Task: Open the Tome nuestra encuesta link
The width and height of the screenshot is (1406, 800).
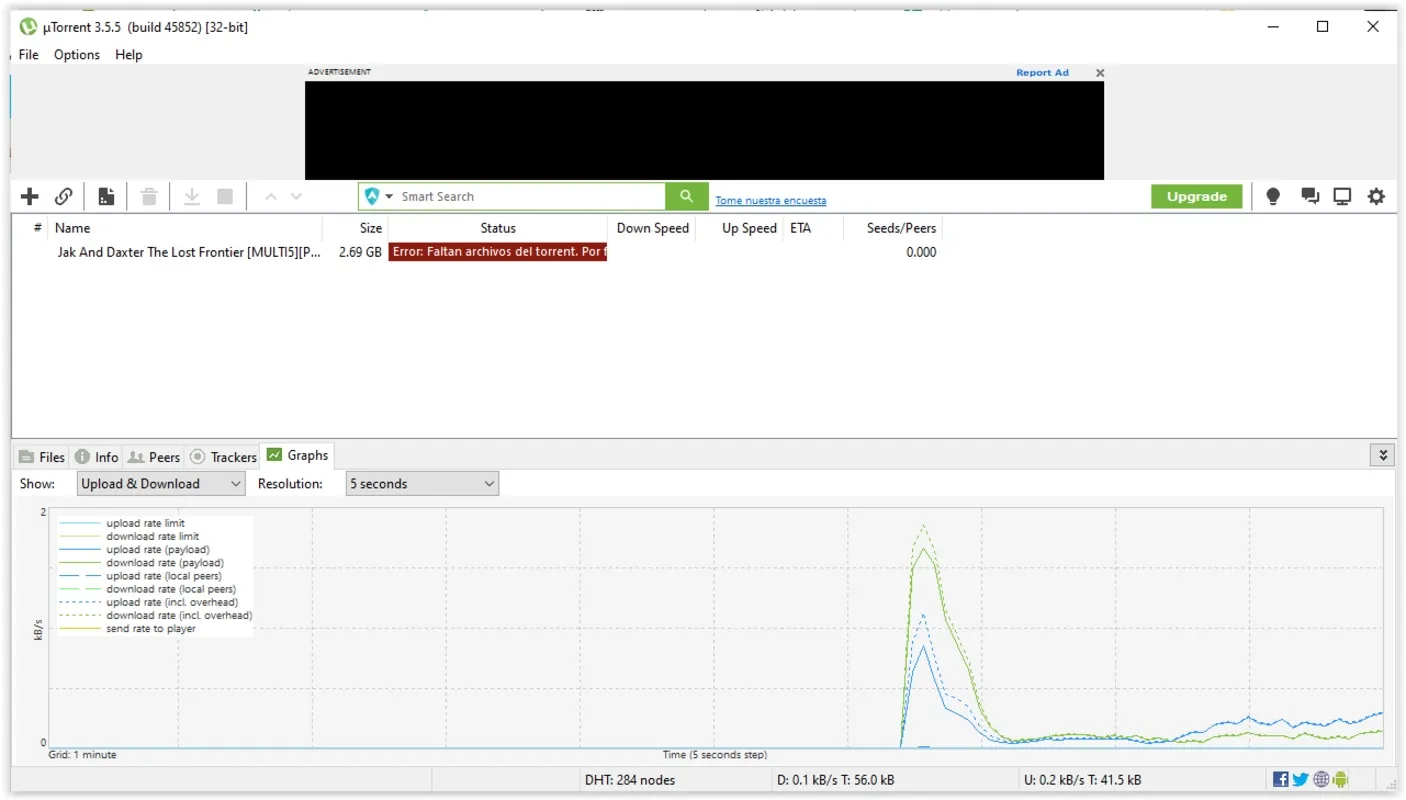Action: 770,201
